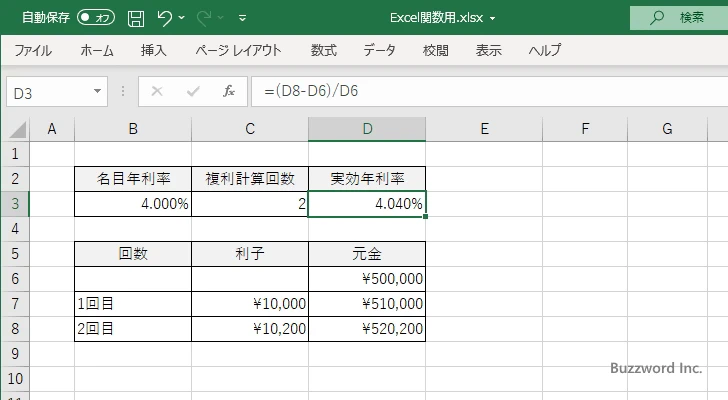The image size is (728, 400).
Task: Open the Redo history dropdown arrow
Action: (x=221, y=18)
